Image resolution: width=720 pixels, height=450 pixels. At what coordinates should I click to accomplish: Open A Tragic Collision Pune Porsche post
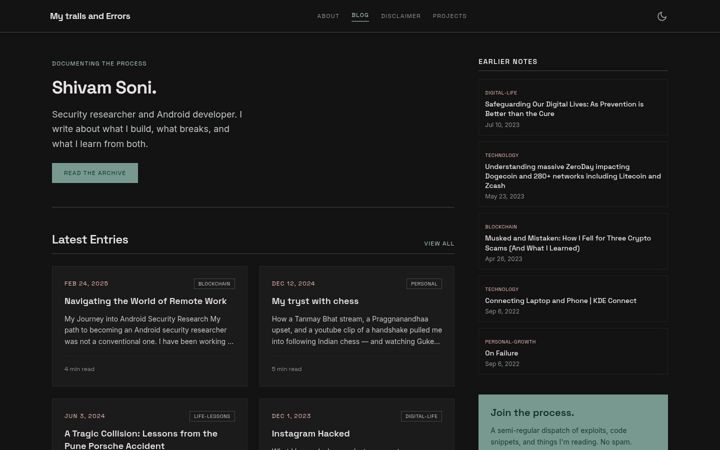point(141,439)
